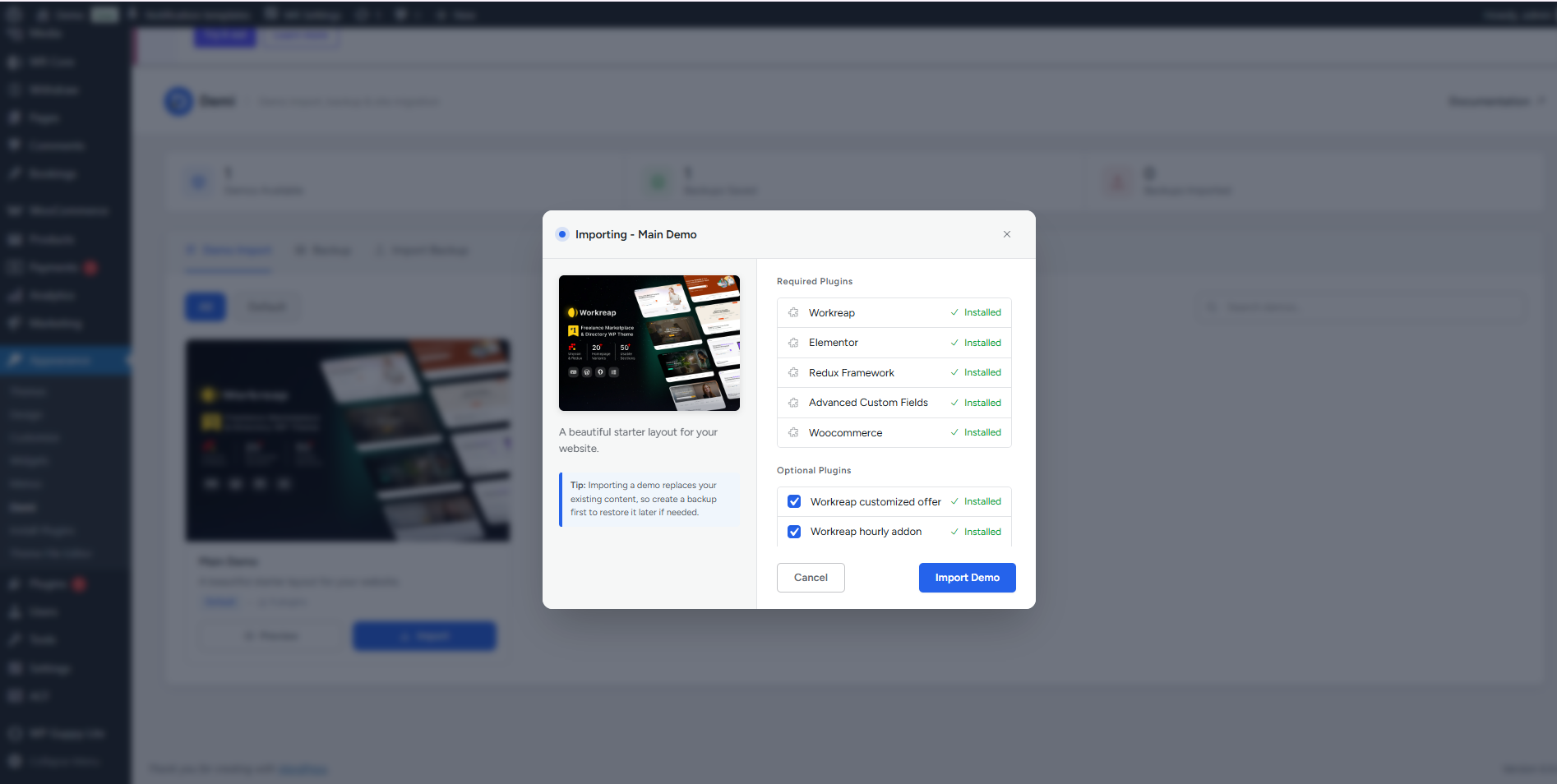Screen dimensions: 1557x784
Task: Click the Workreap plugin puzzle icon
Action: pyautogui.click(x=793, y=313)
